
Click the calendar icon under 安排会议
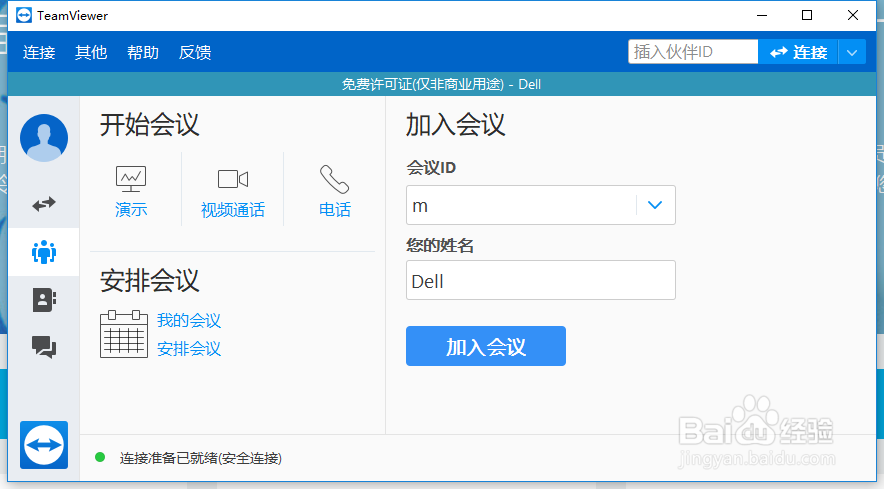[124, 334]
